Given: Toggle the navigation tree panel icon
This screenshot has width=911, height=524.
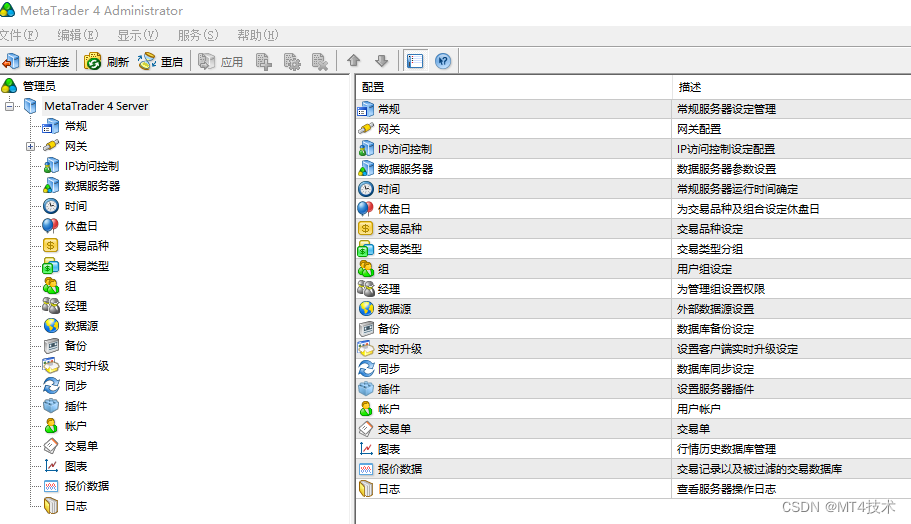Looking at the screenshot, I should (x=415, y=60).
